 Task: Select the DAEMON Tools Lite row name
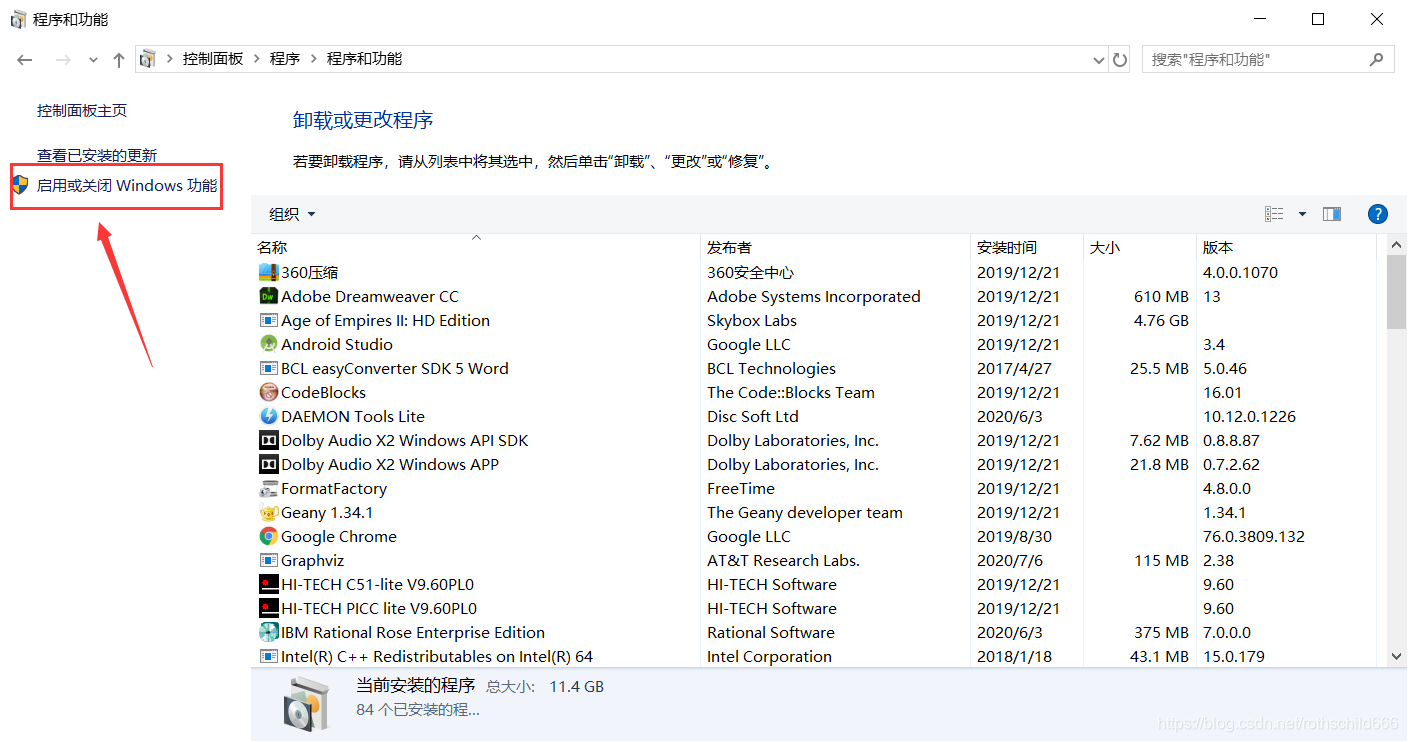353,416
